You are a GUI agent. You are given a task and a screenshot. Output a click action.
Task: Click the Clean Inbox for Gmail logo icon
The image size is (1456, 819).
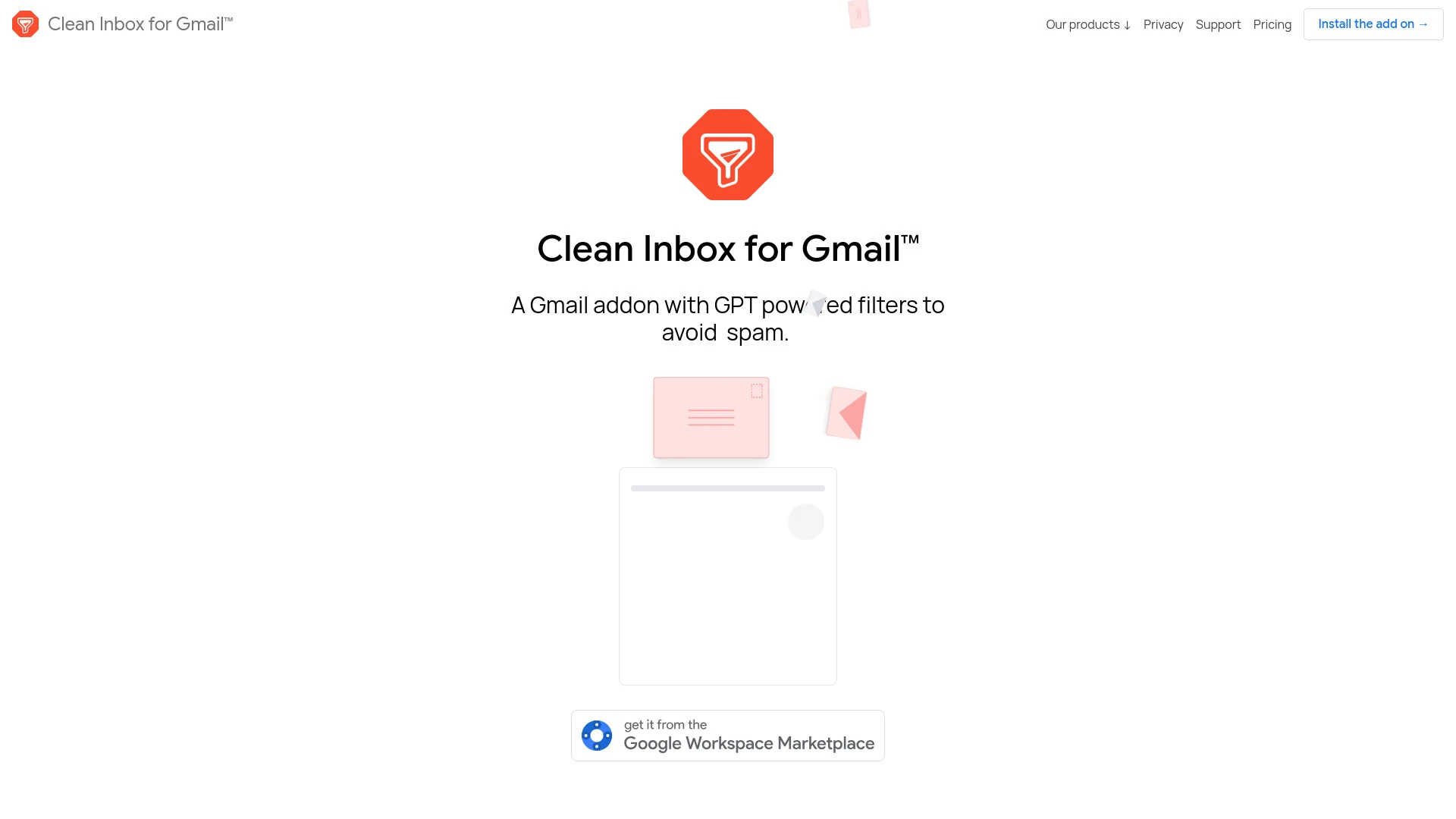[x=25, y=24]
